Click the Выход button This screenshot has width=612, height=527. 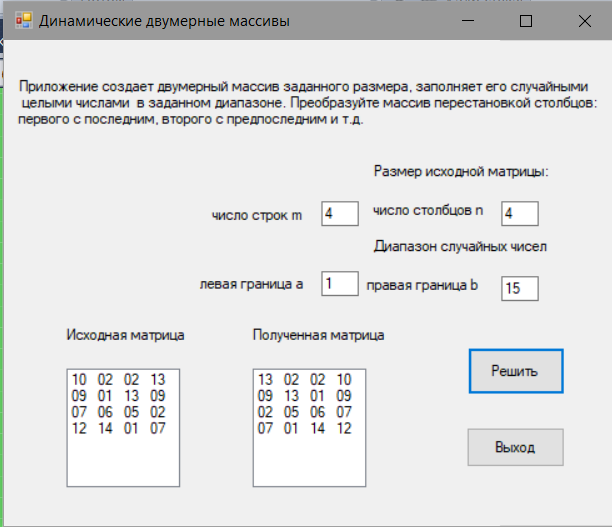click(515, 447)
